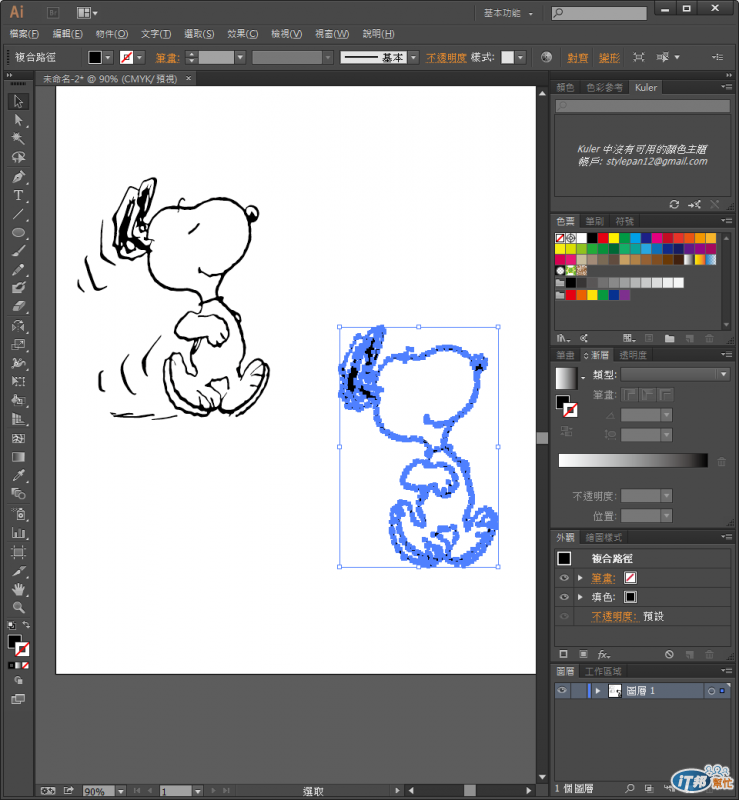
Task: Expand the 填色 row in appearance panel
Action: (x=580, y=597)
